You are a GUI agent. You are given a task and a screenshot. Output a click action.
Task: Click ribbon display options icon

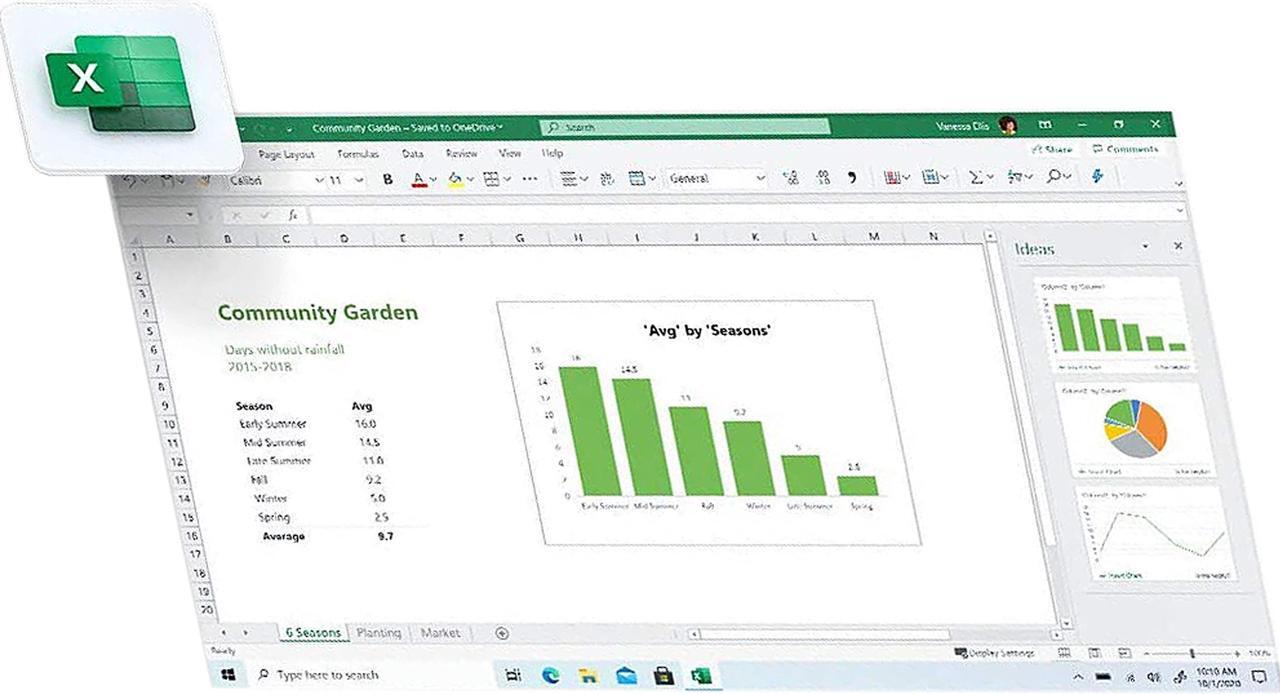(1045, 125)
